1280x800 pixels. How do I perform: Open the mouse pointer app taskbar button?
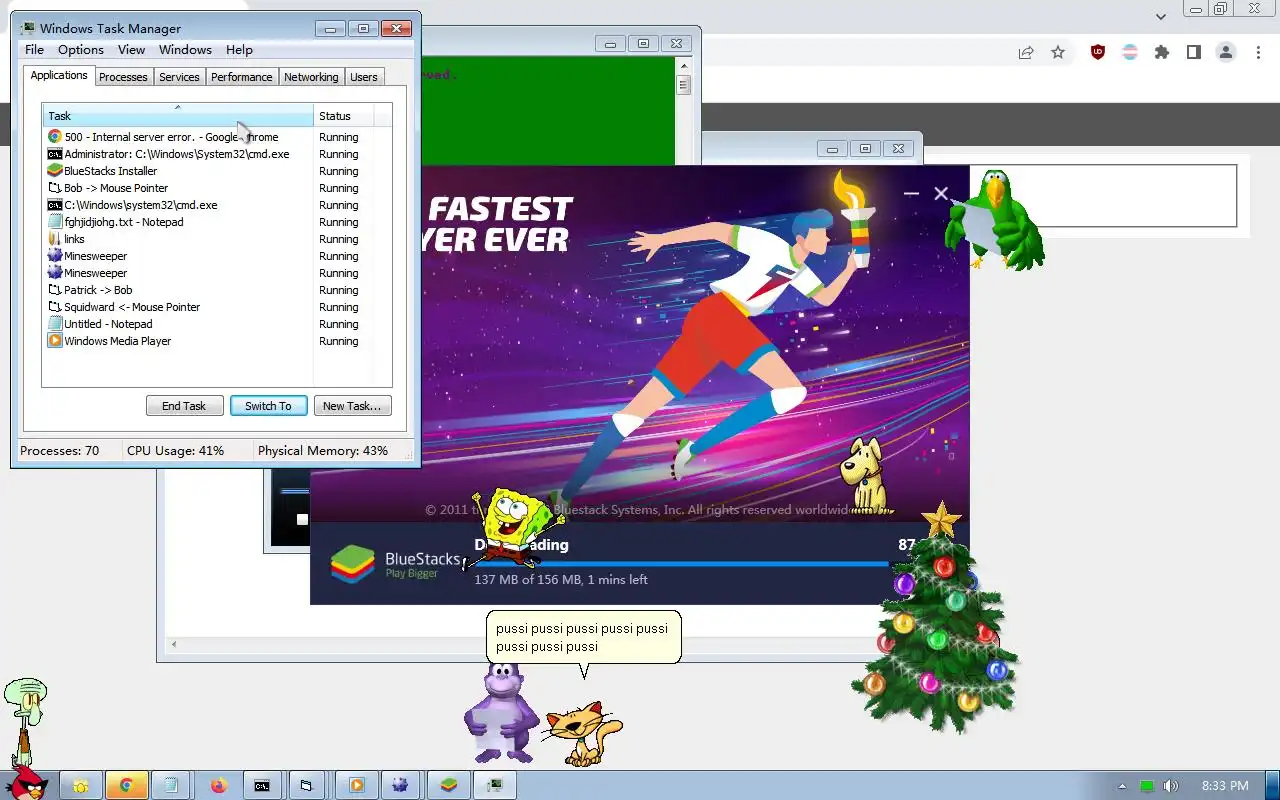306,785
